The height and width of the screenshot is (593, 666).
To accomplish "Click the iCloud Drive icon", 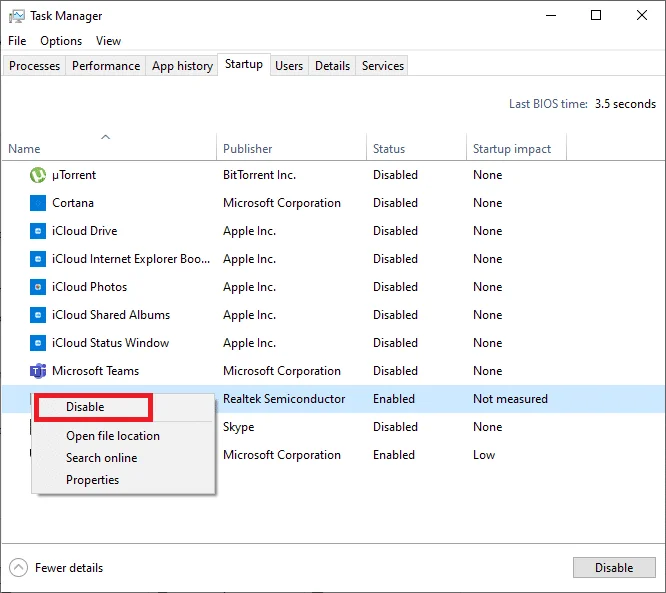I will 38,231.
